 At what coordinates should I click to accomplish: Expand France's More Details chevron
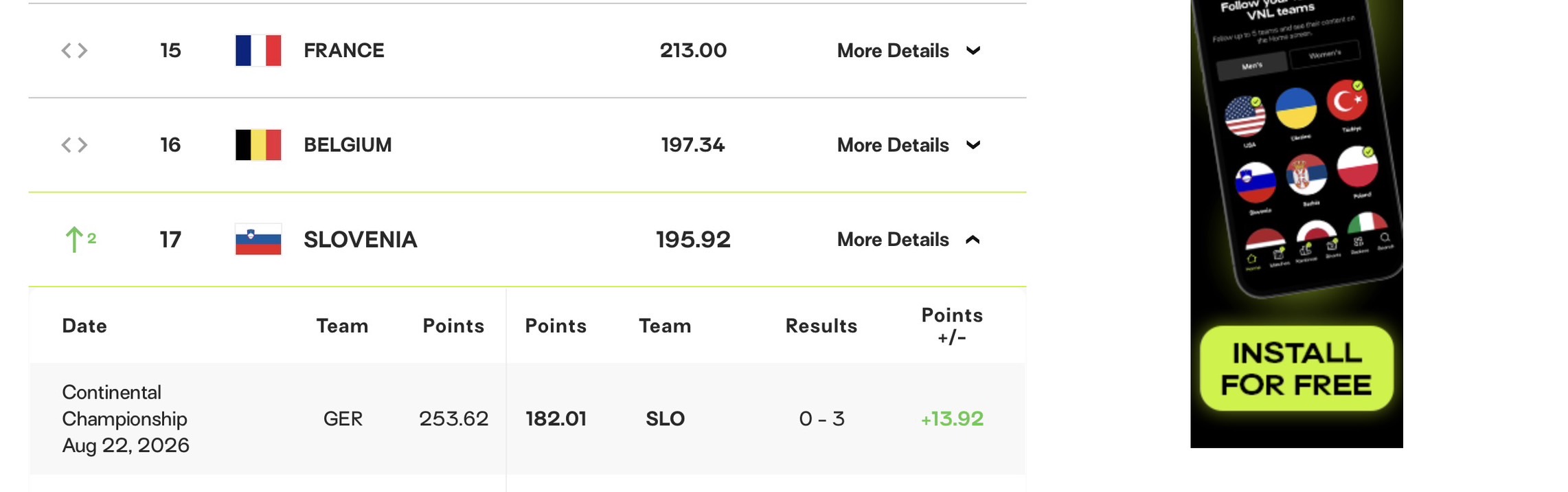click(x=973, y=50)
